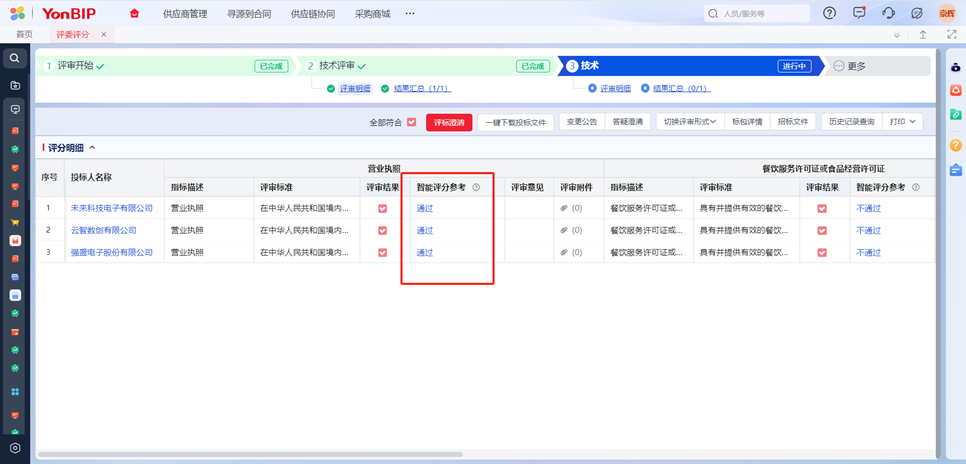
Task: Click help icon beside the 餐饮服务许可证 智能评分参考 header
Action: click(x=915, y=187)
